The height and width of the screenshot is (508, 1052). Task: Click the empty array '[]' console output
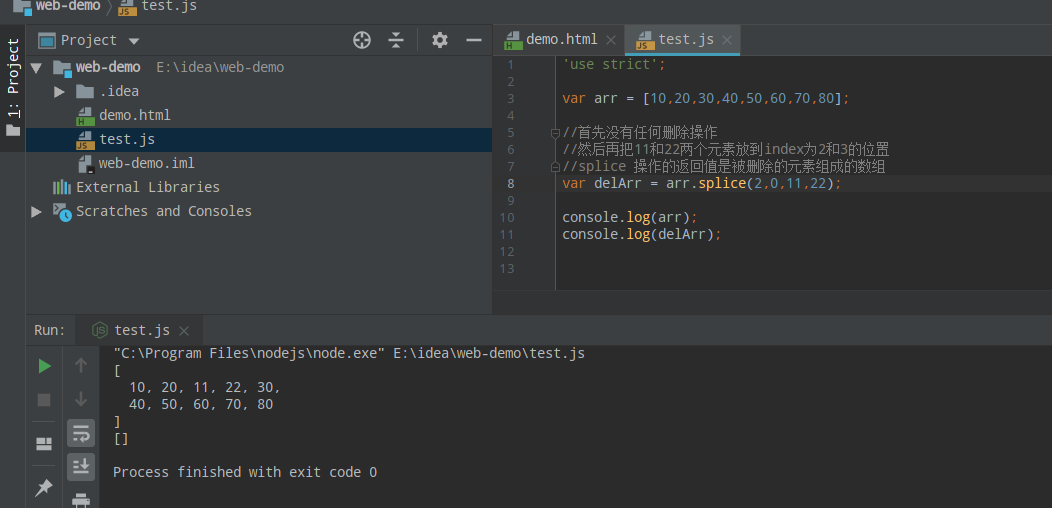pyautogui.click(x=121, y=439)
